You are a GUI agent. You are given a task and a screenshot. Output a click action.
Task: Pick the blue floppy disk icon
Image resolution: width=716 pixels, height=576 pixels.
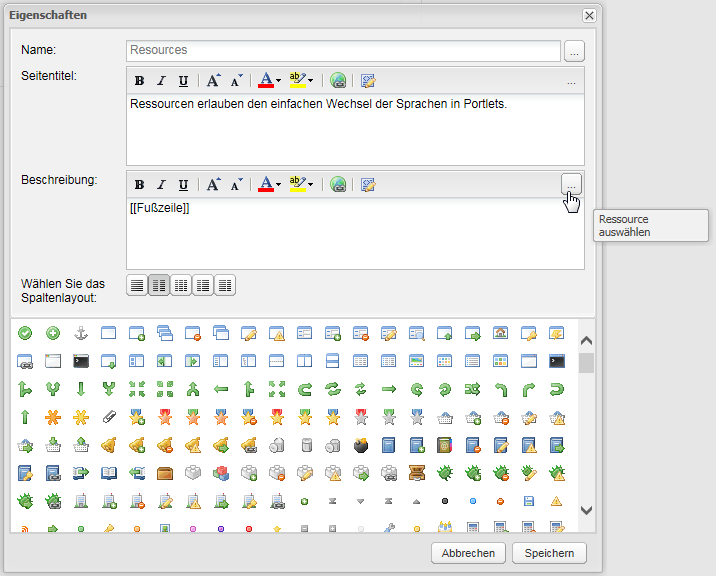(528, 501)
